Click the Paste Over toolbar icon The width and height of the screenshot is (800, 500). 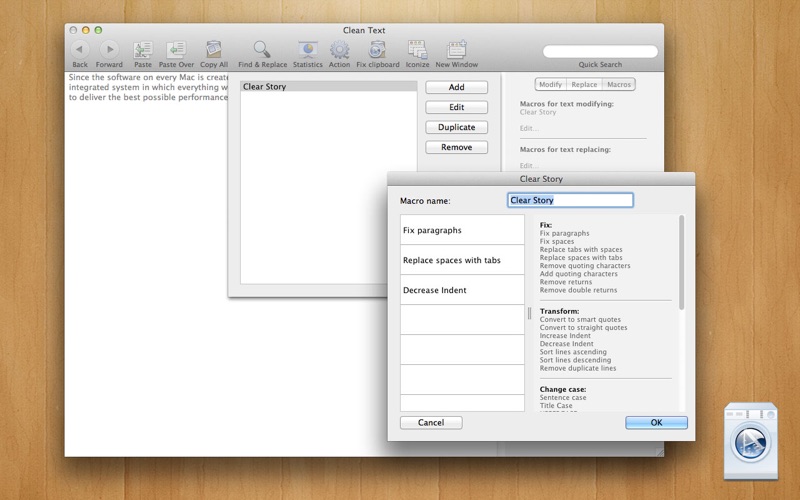[176, 49]
